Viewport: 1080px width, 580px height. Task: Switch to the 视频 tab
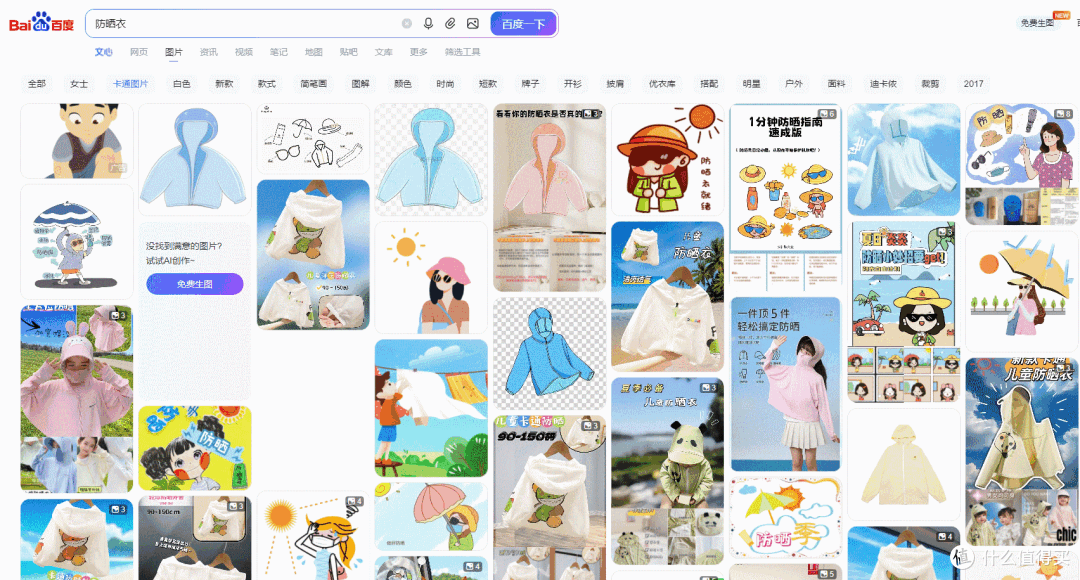[x=244, y=52]
